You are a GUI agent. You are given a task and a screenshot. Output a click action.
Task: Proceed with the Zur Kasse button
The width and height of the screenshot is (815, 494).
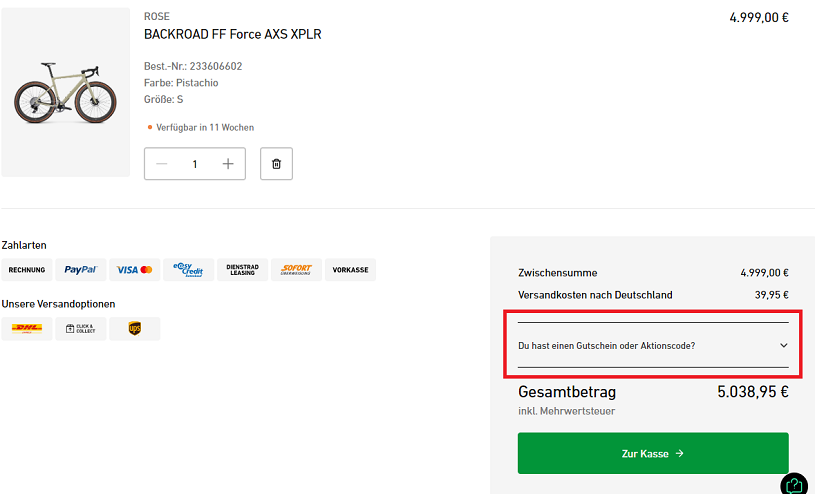pyautogui.click(x=653, y=453)
